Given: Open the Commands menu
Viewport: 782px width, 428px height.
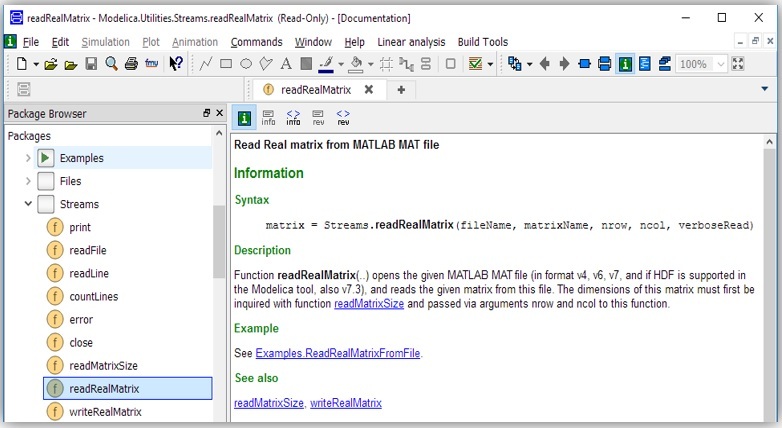Looking at the screenshot, I should 256,42.
